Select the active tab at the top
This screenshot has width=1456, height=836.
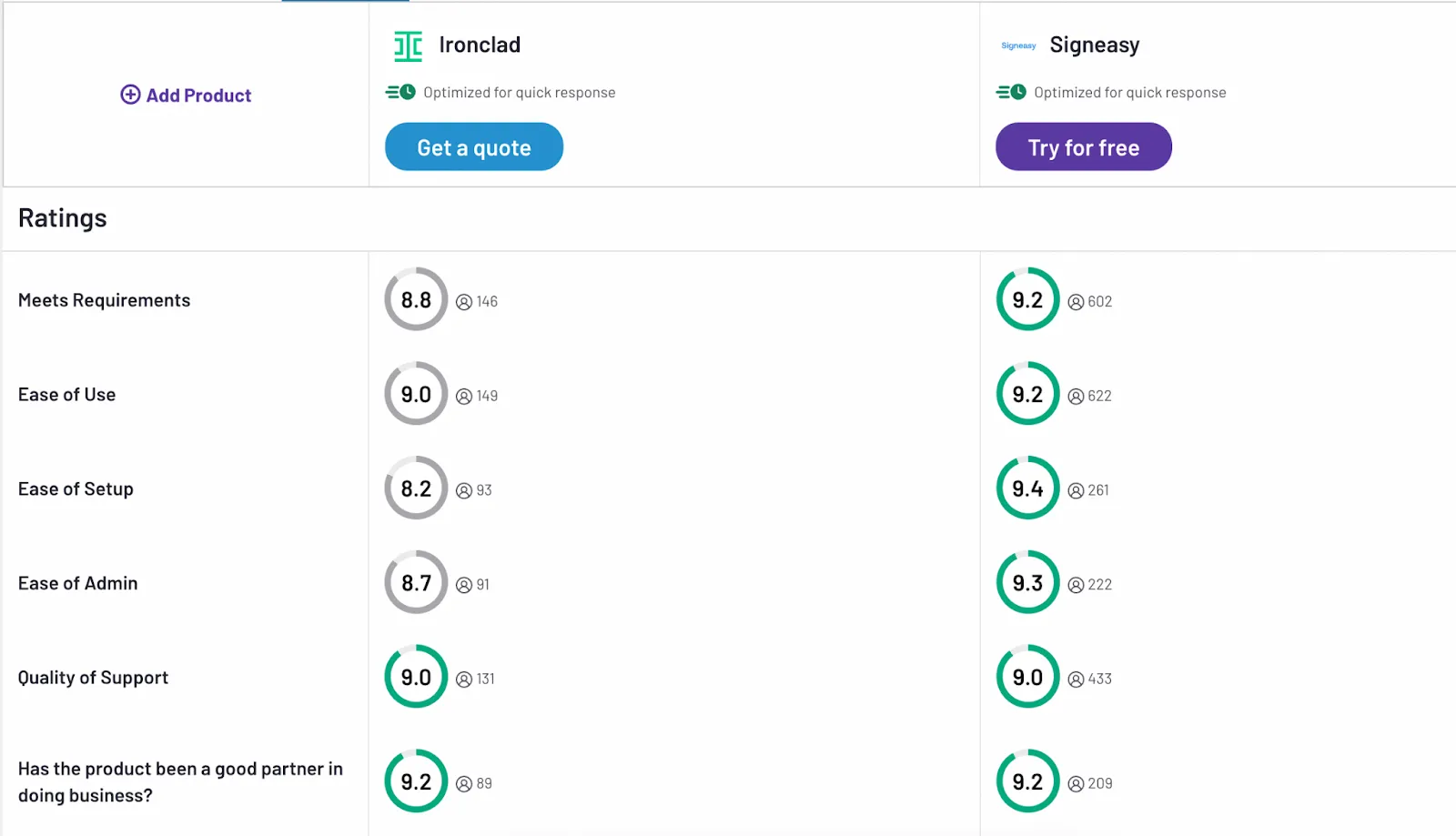346,3
